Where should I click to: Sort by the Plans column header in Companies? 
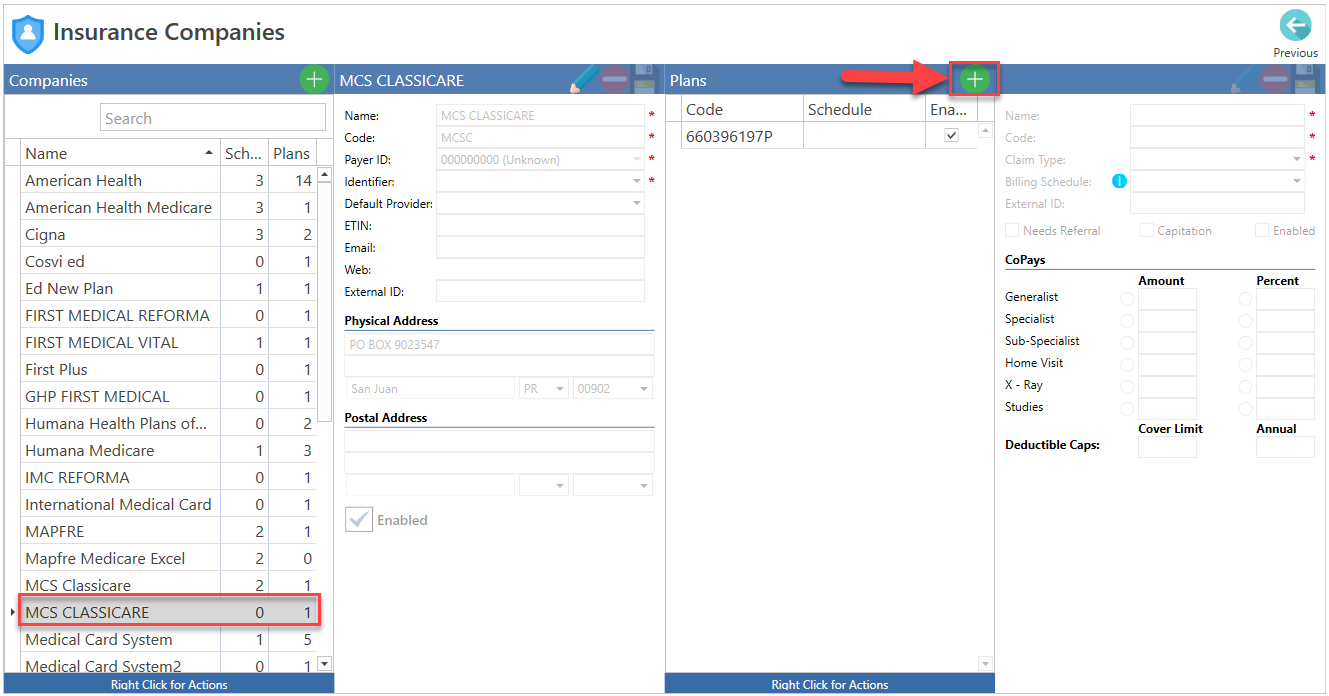click(293, 153)
